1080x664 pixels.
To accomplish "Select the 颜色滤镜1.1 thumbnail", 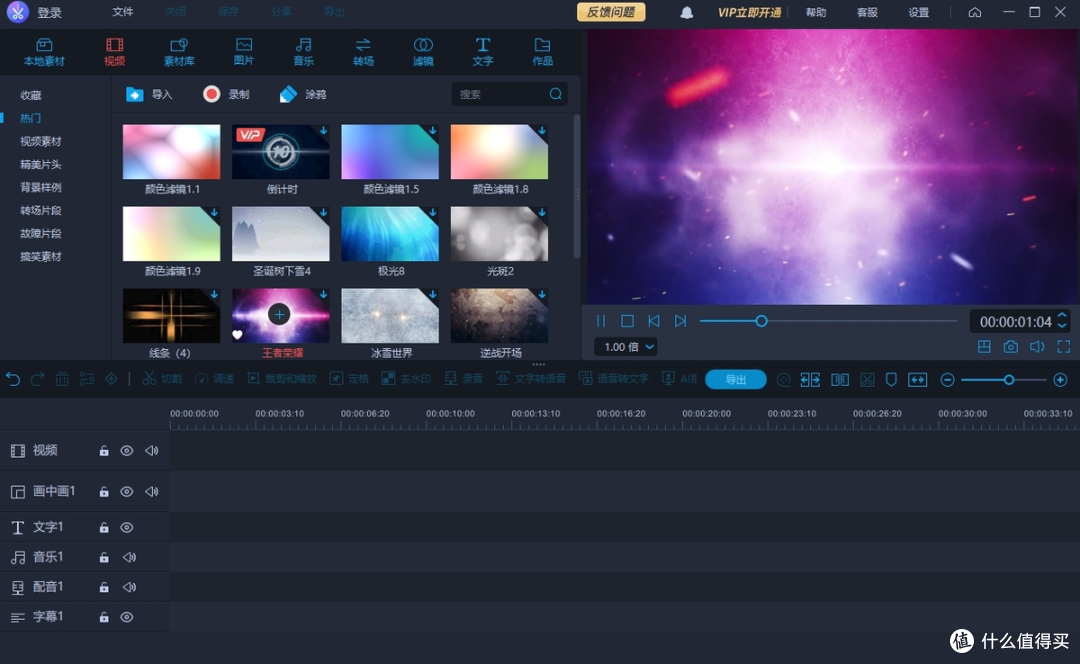I will pos(172,152).
